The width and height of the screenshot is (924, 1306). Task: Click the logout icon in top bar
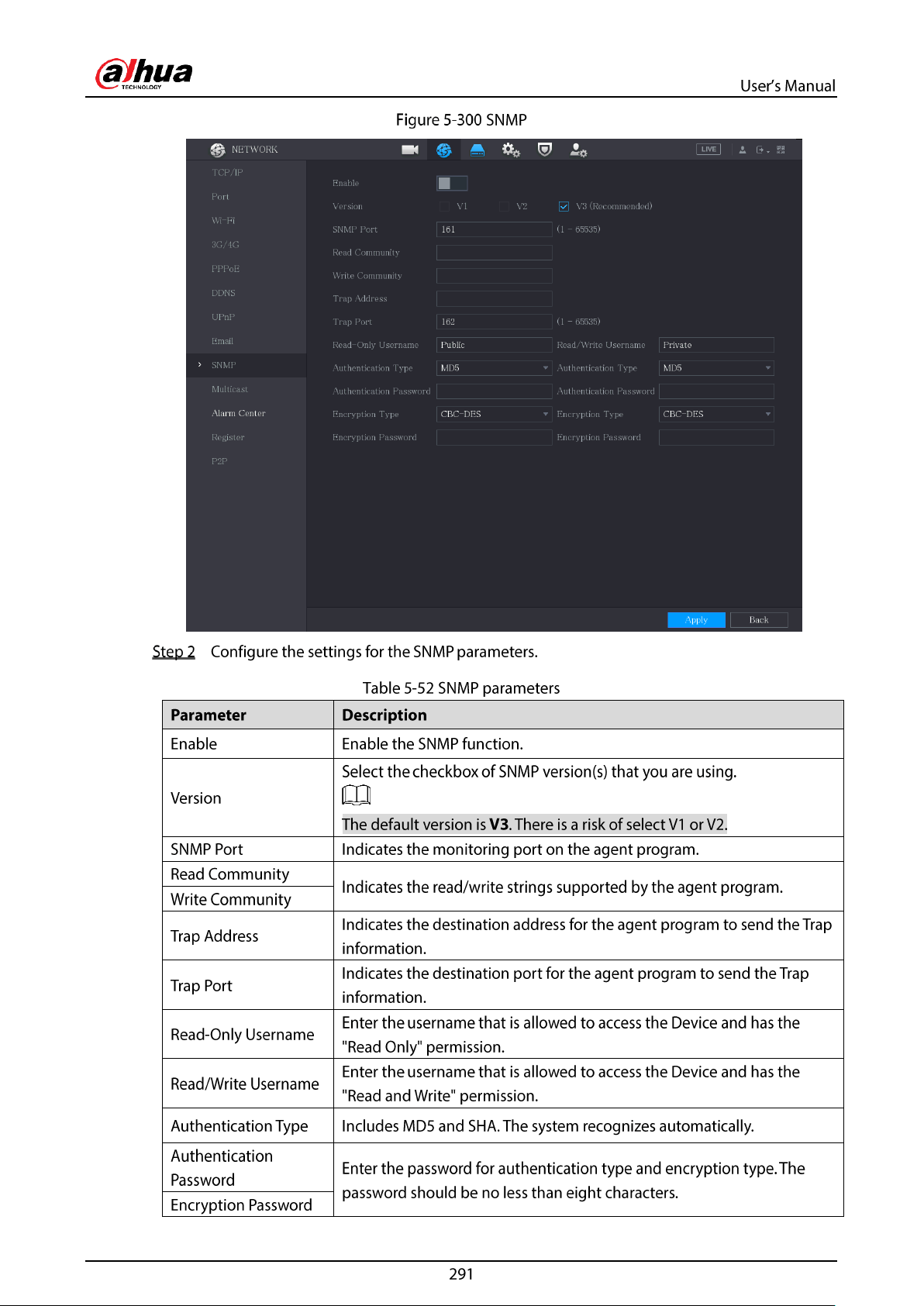click(762, 150)
